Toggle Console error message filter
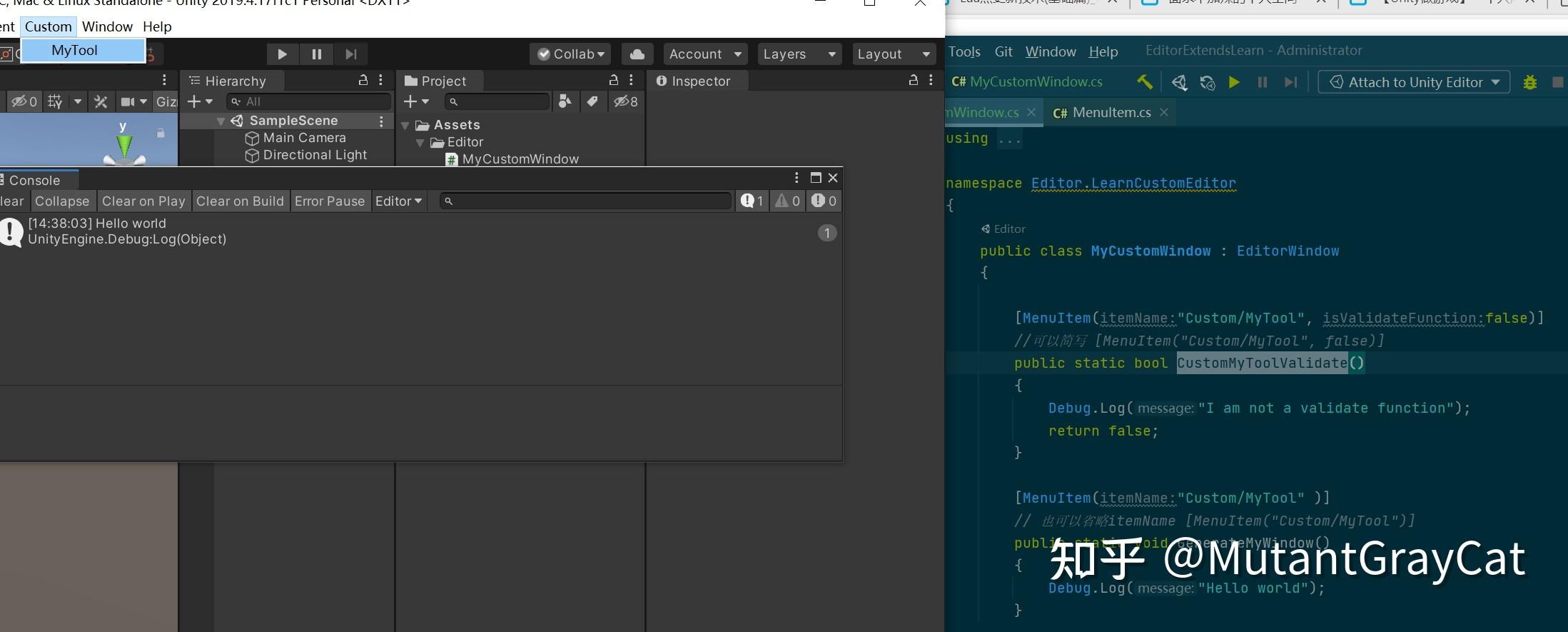Screen dimensions: 1568x632 click(824, 201)
